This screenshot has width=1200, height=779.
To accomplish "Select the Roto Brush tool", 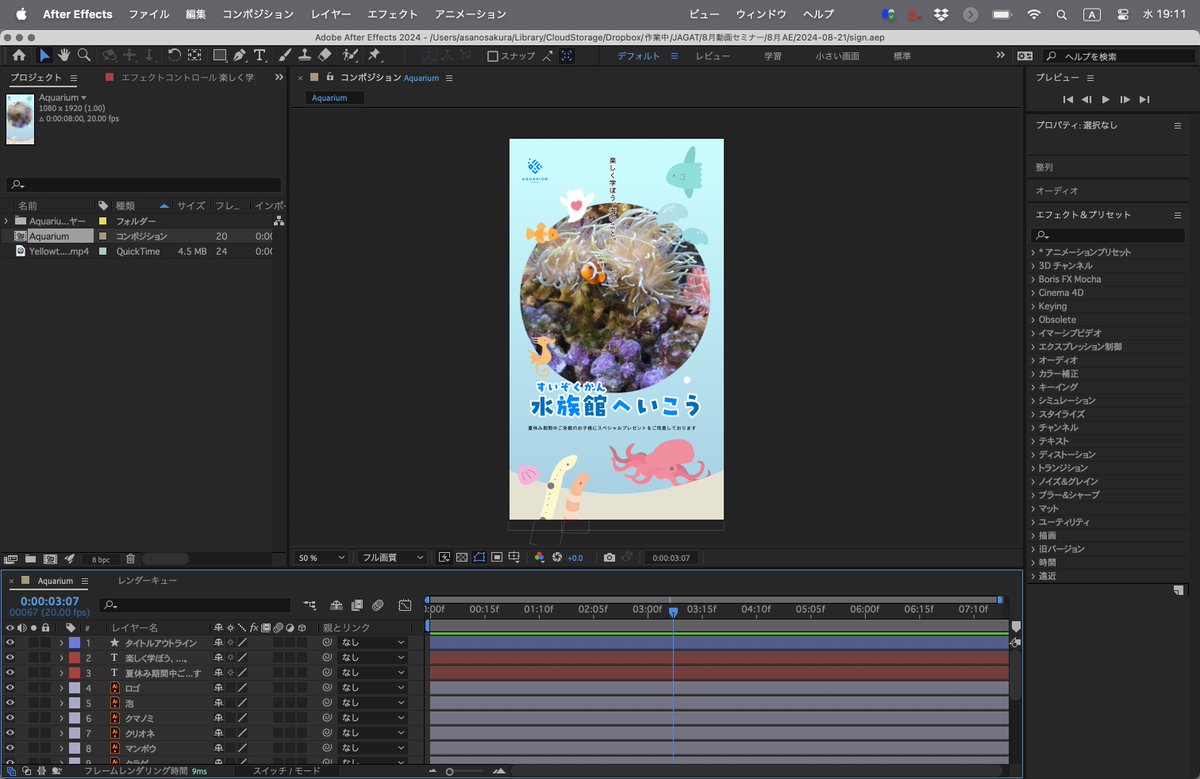I will click(x=349, y=56).
